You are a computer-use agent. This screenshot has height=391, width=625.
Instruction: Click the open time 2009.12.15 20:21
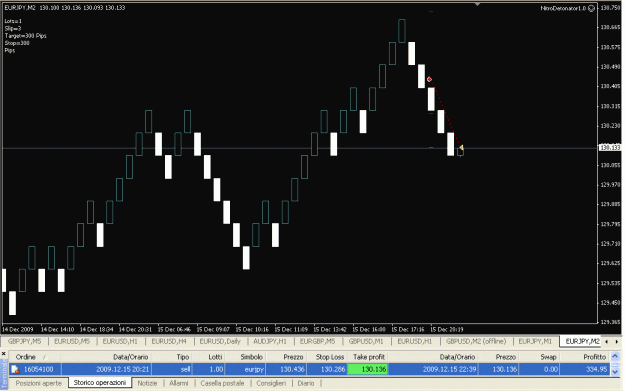[123, 369]
